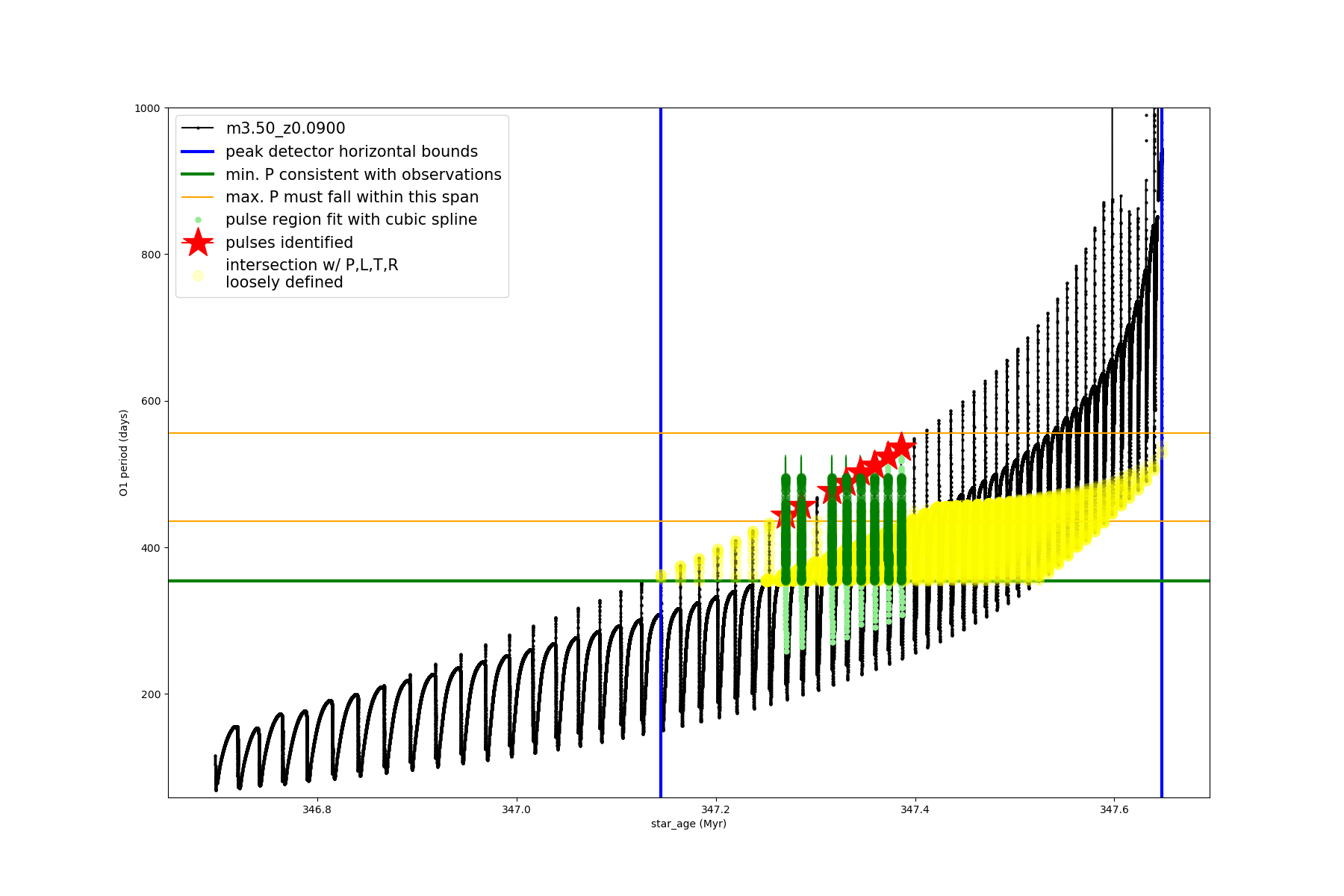Click the 1000 tick label on y-axis
This screenshot has width=1344, height=896.
147,108
